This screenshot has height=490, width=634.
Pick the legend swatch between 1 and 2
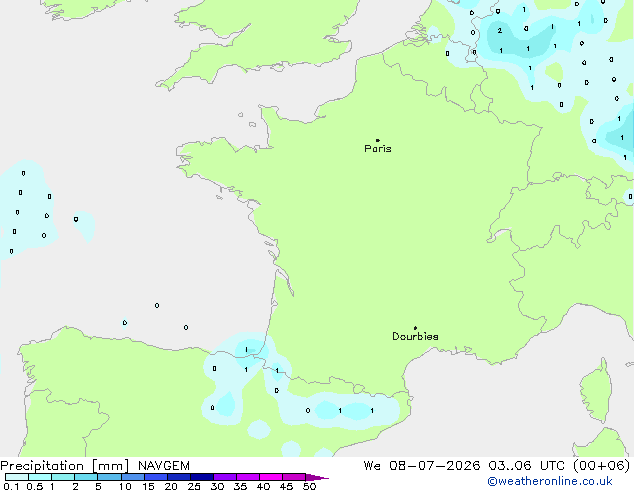pos(63,477)
